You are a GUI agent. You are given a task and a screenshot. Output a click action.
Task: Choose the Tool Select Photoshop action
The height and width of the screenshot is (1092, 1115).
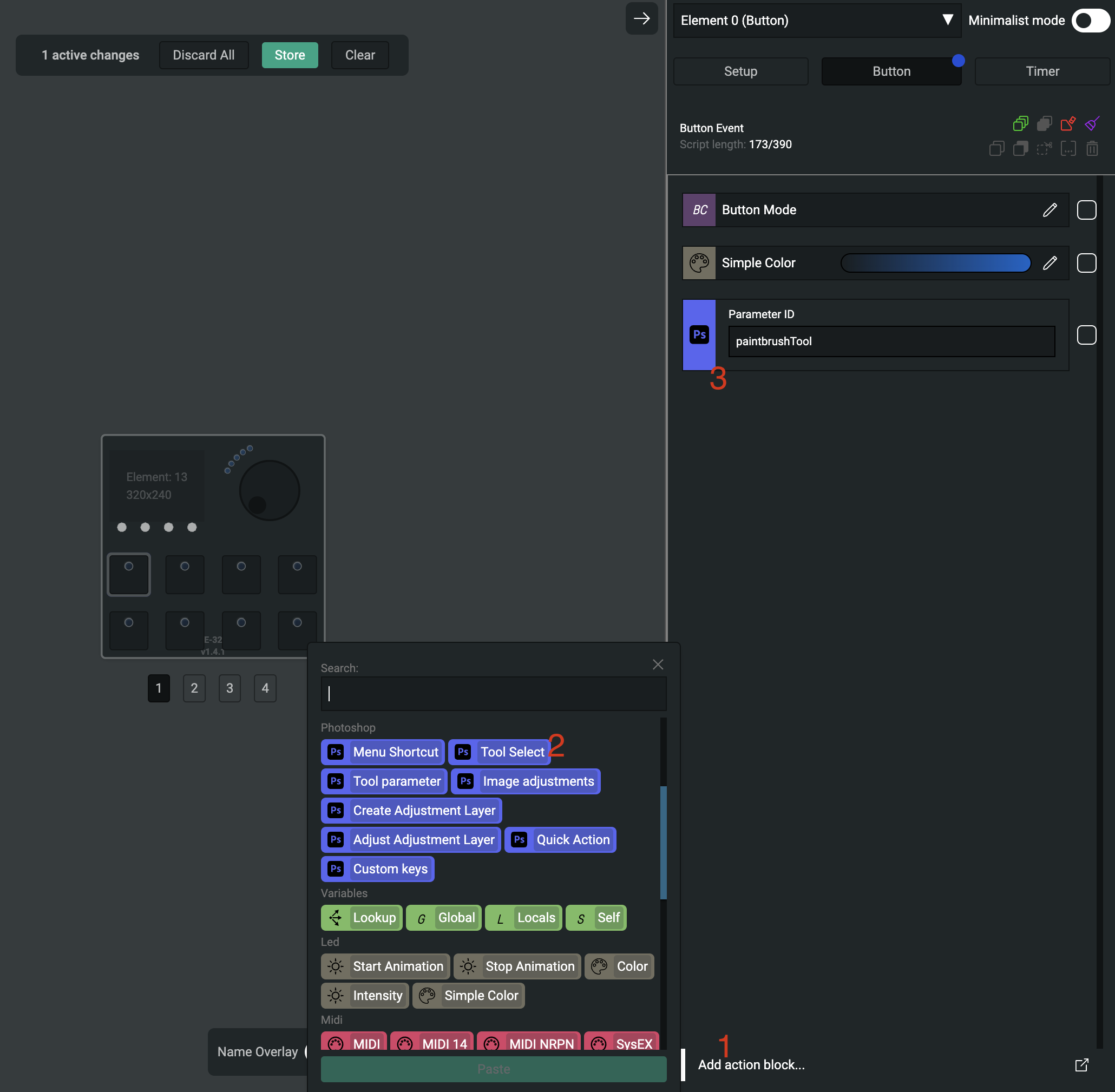click(x=500, y=752)
